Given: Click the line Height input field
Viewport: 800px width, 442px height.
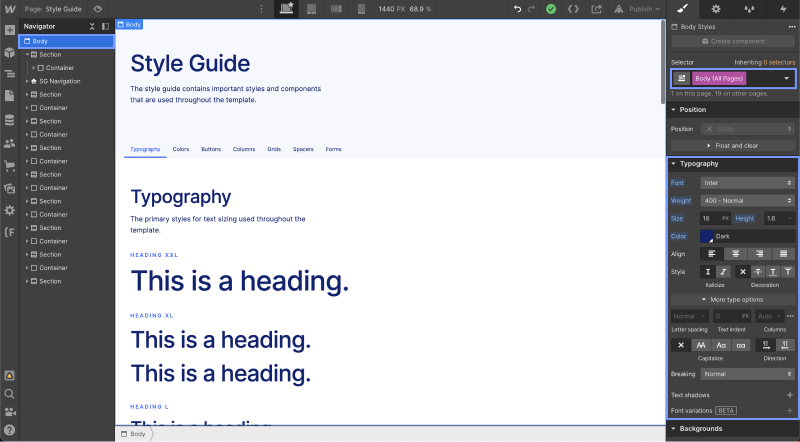Looking at the screenshot, I should 773,218.
